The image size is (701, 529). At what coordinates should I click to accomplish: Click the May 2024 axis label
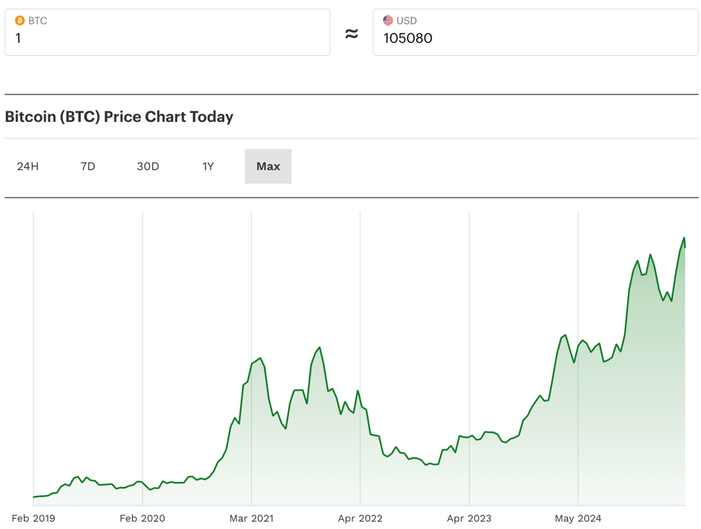pos(578,518)
